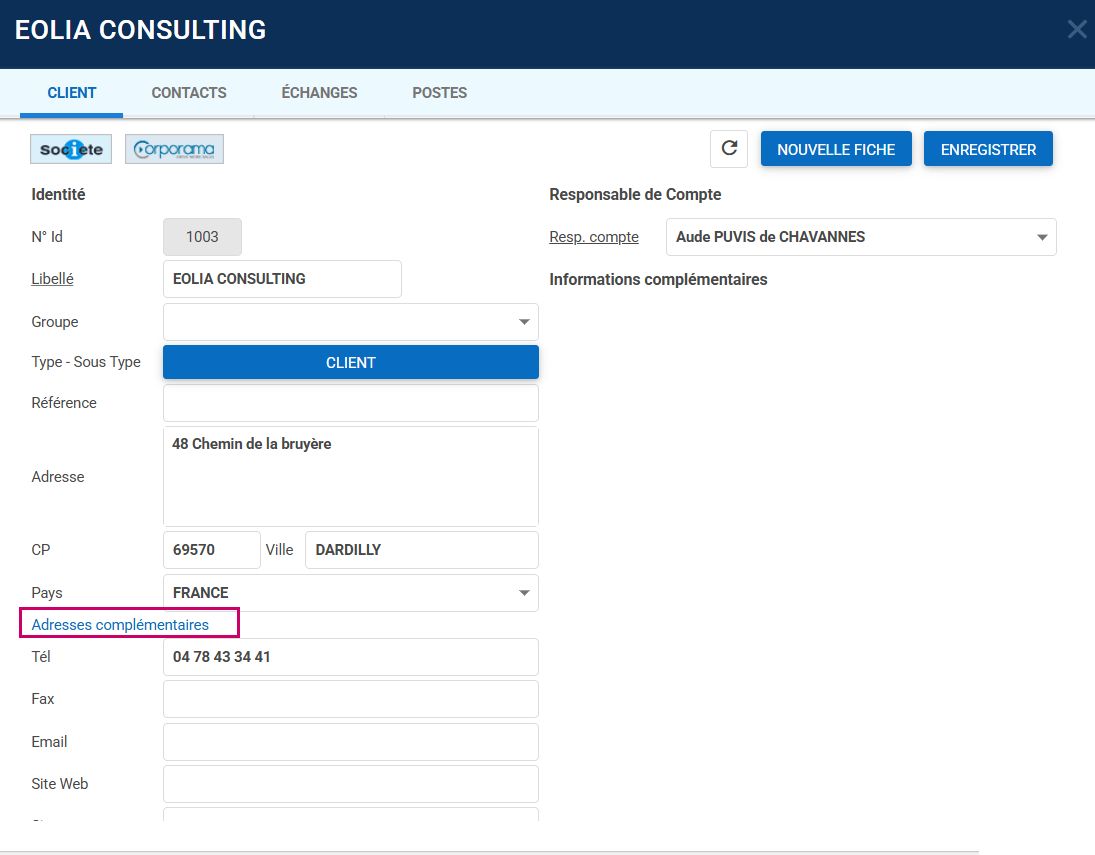Click the underlined Resp. compte label
The image size is (1095, 855).
tap(594, 237)
